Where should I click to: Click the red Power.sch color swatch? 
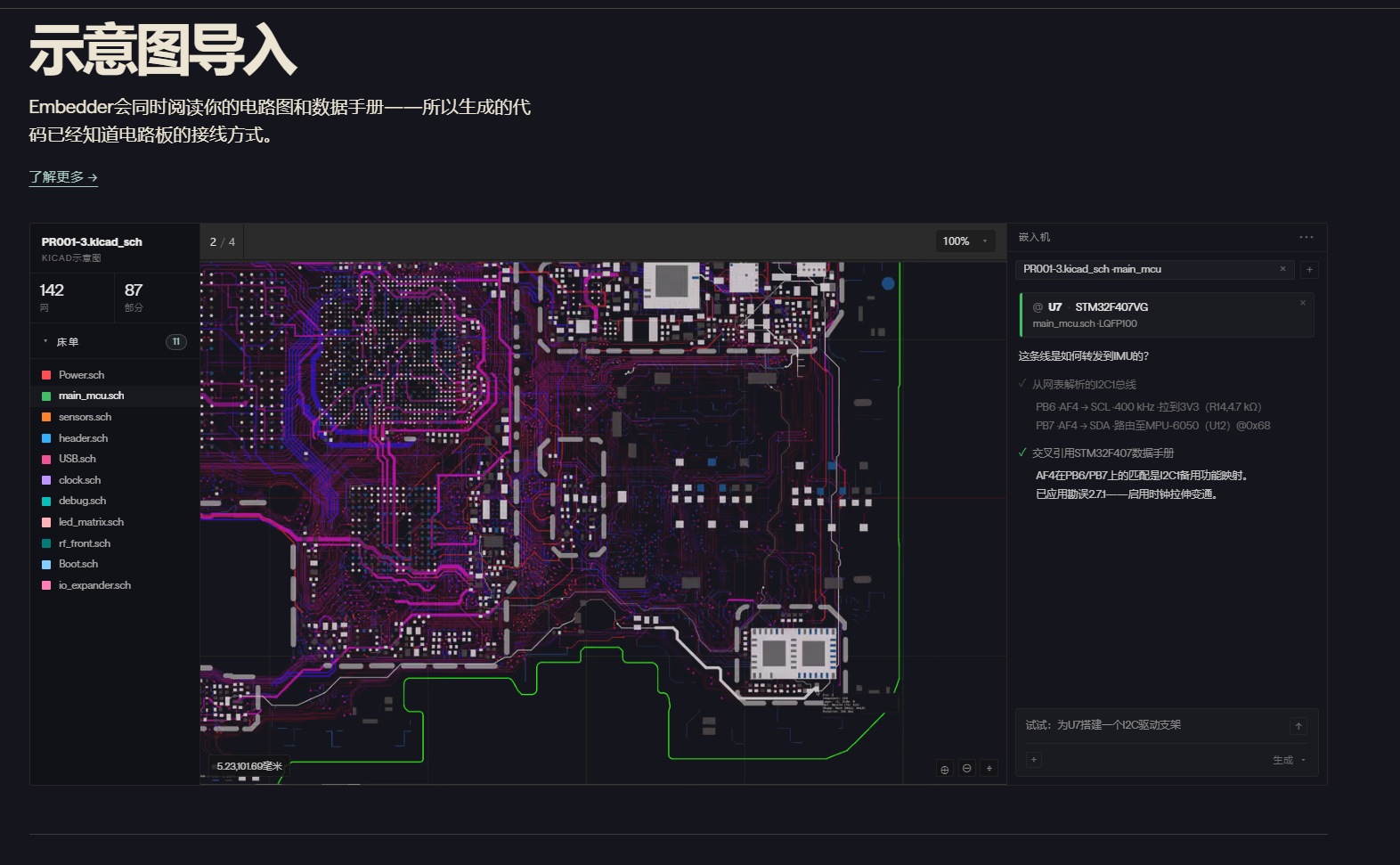pyautogui.click(x=46, y=375)
